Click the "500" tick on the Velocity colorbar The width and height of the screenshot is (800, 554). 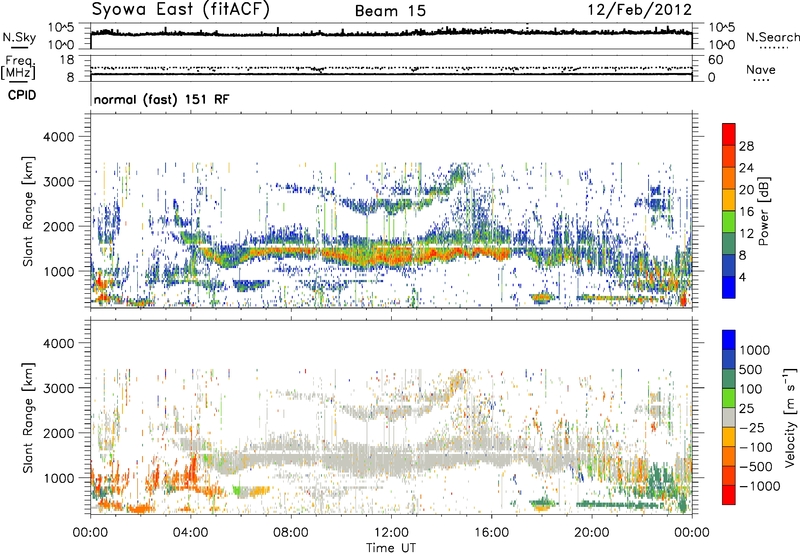pos(753,369)
